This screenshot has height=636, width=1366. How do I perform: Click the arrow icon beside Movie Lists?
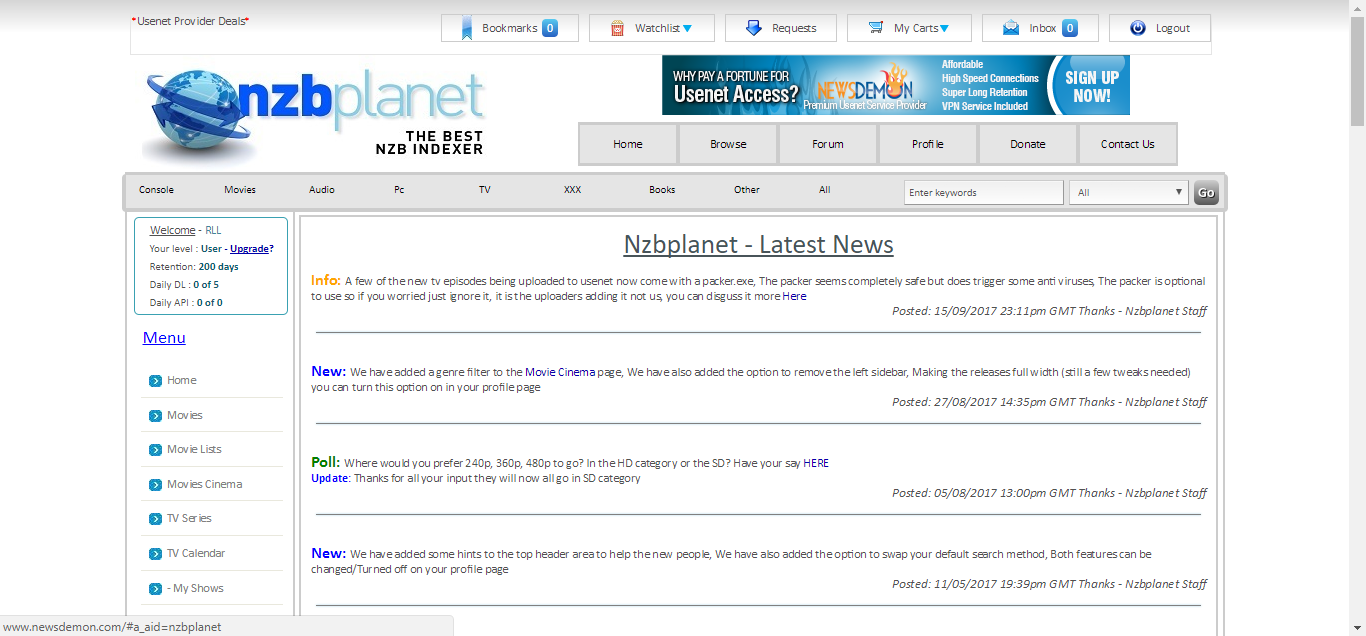coord(155,450)
